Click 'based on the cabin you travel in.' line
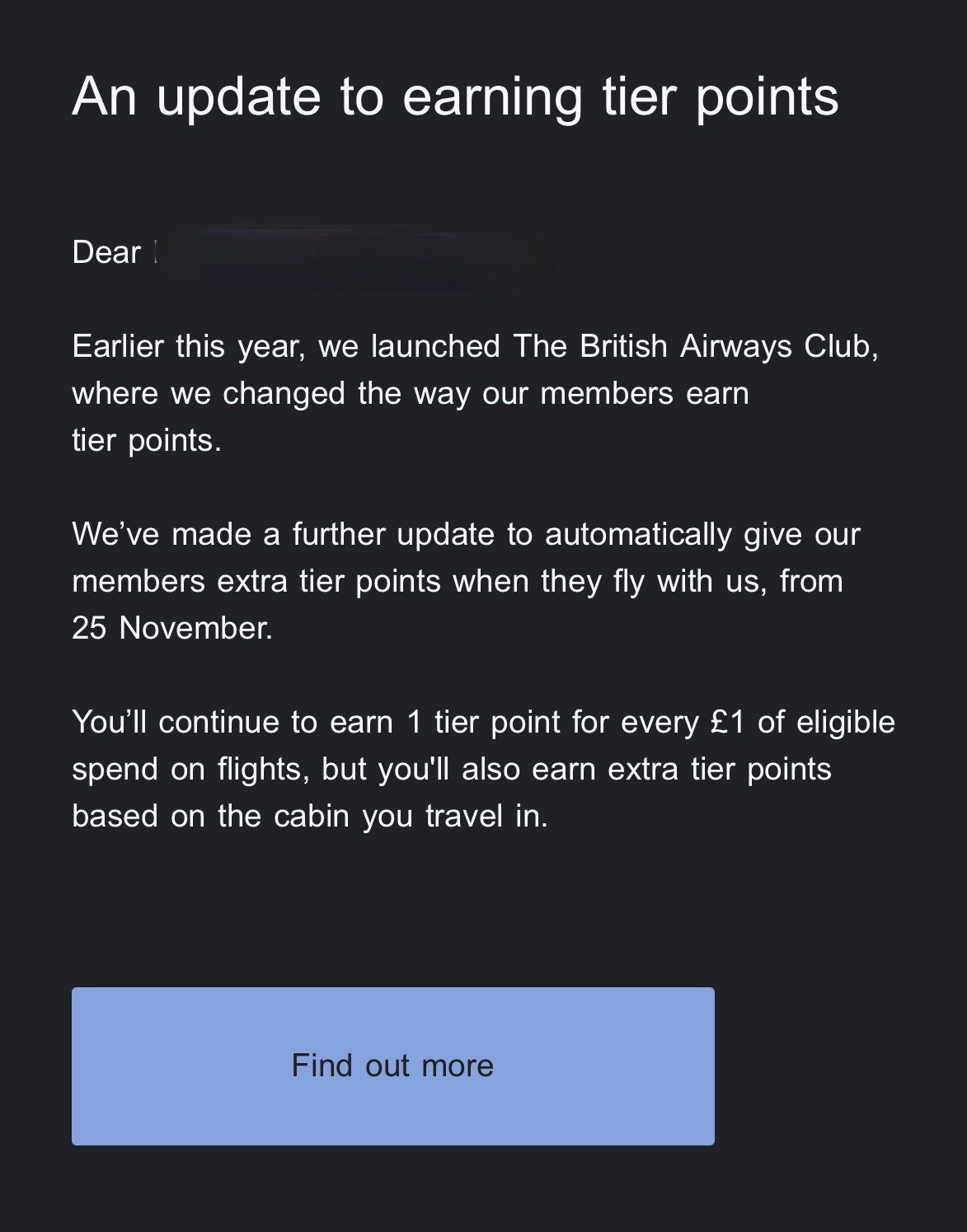The height and width of the screenshot is (1232, 967). pyautogui.click(x=310, y=817)
